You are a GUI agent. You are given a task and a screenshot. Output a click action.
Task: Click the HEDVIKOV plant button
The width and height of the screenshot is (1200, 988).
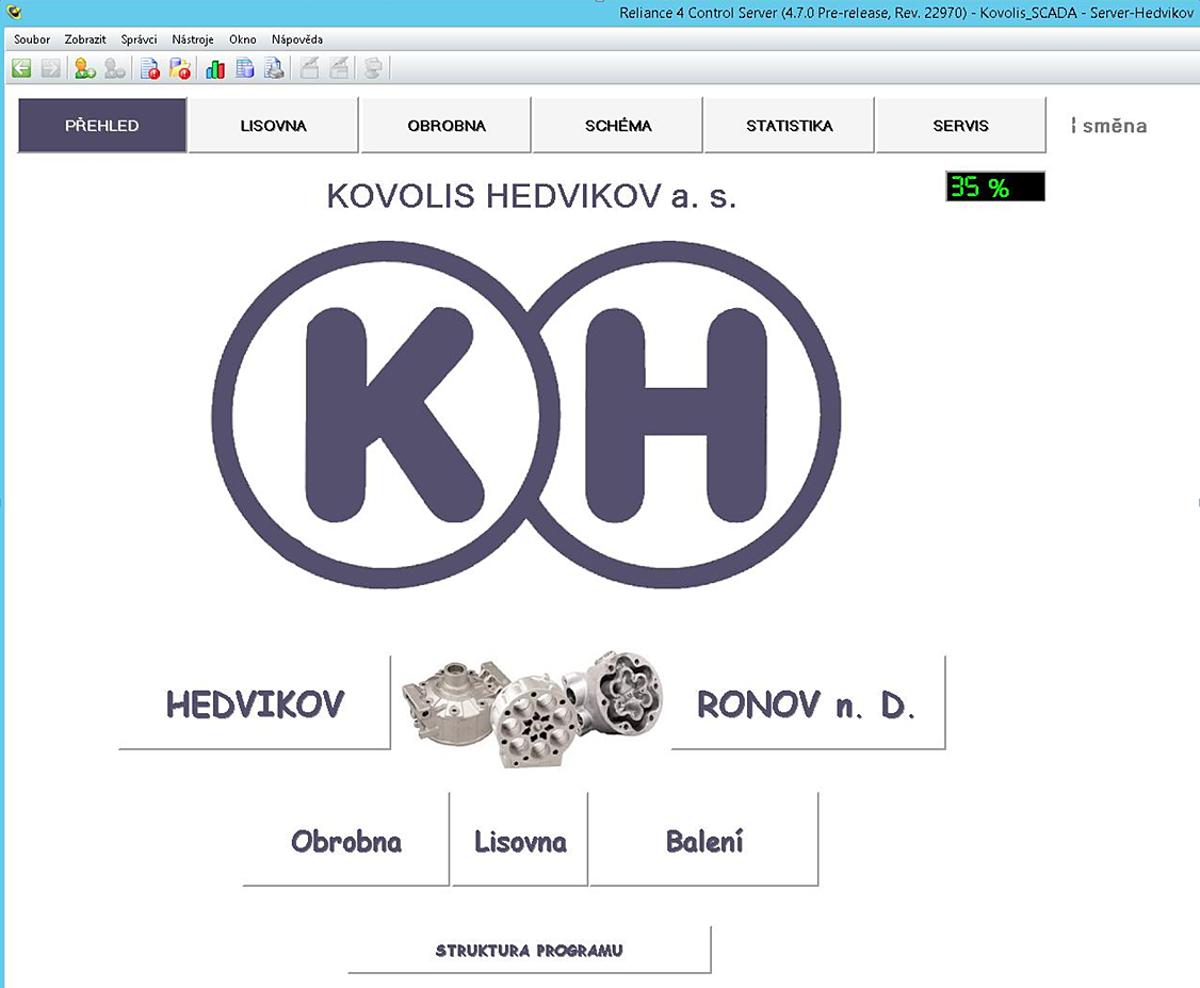(254, 704)
